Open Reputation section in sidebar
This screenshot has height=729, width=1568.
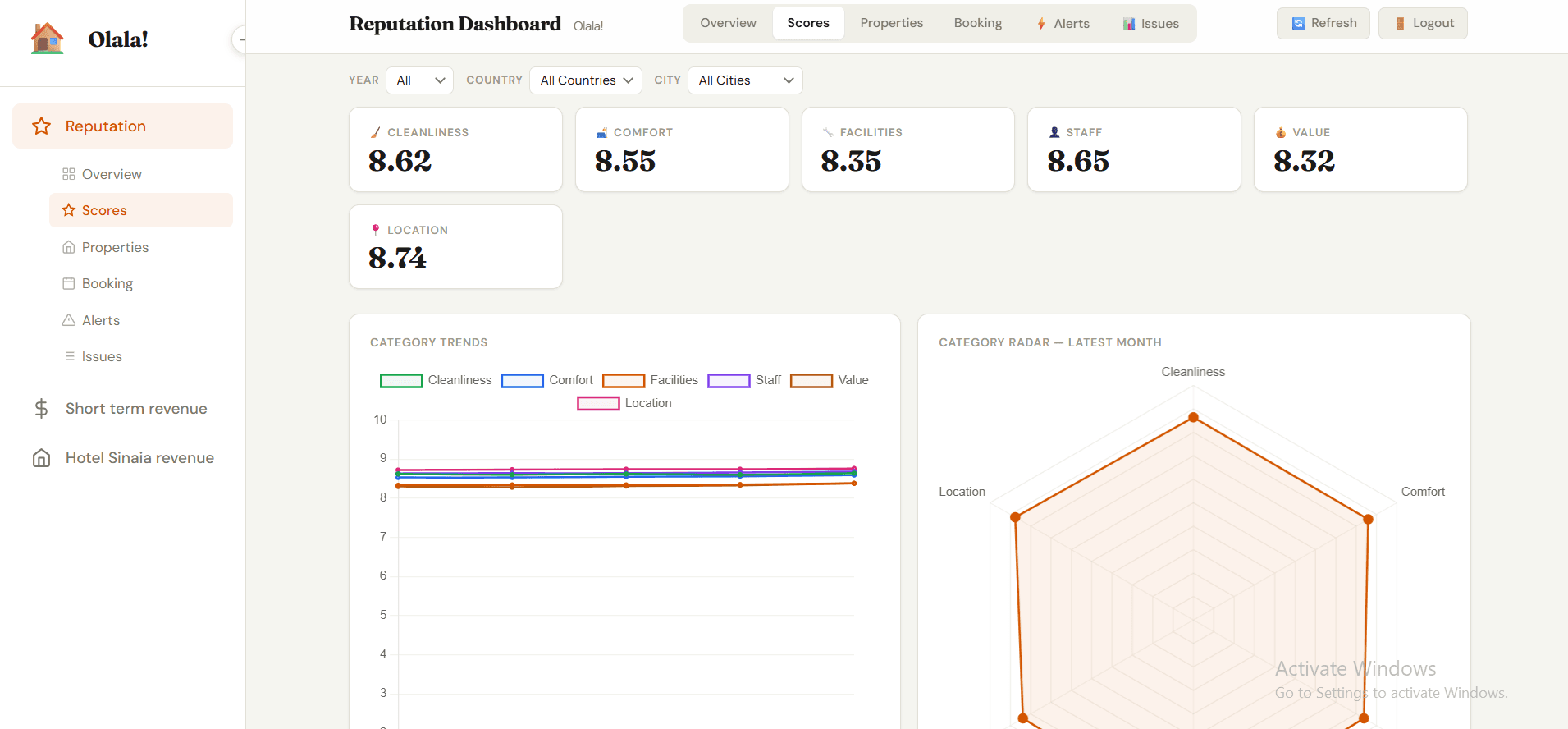click(122, 126)
